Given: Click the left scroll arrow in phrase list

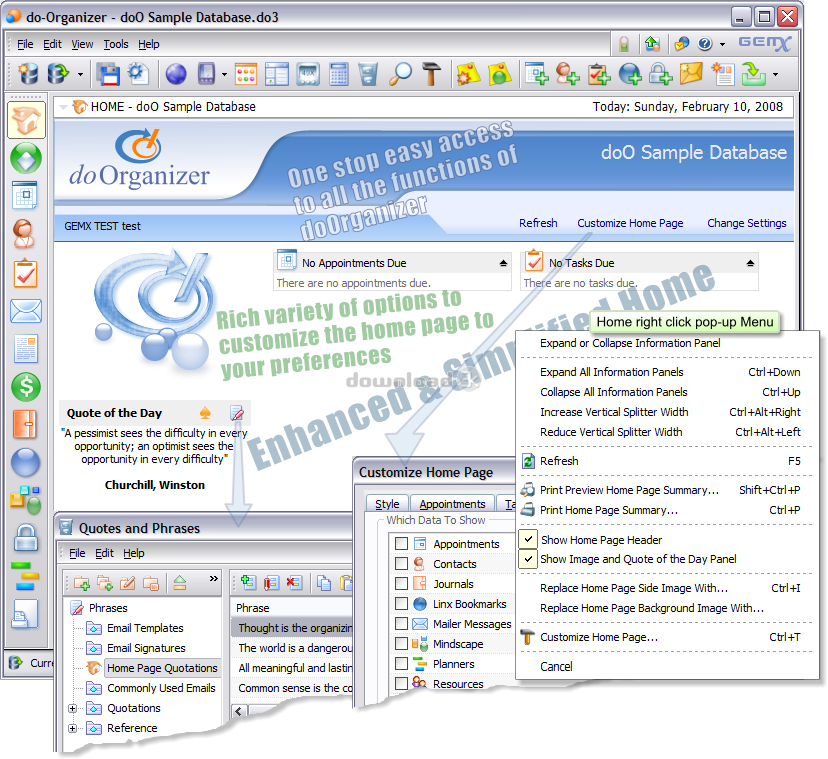Looking at the screenshot, I should click(239, 711).
